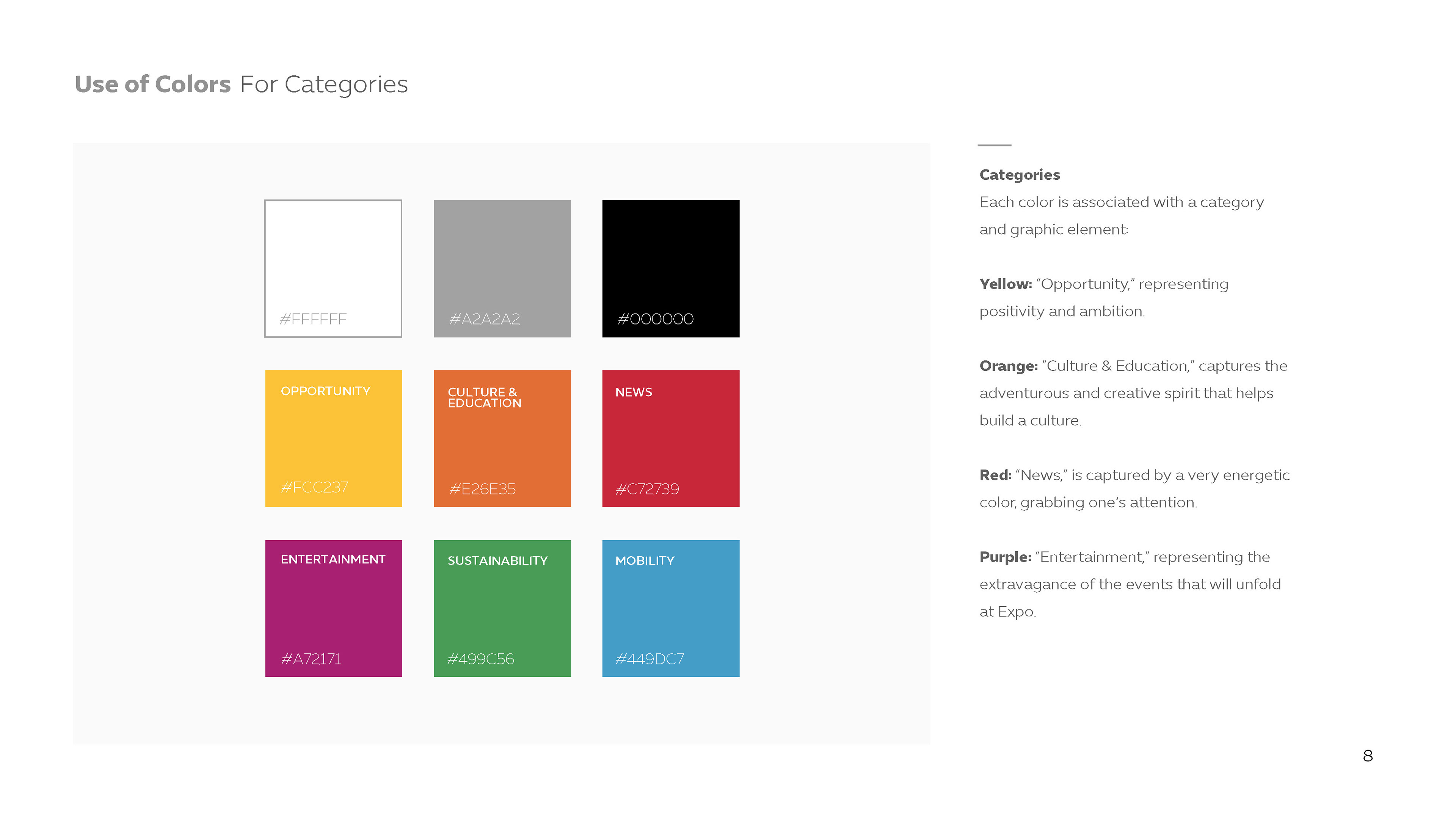
Task: Click the Categories subheading
Action: point(1019,175)
